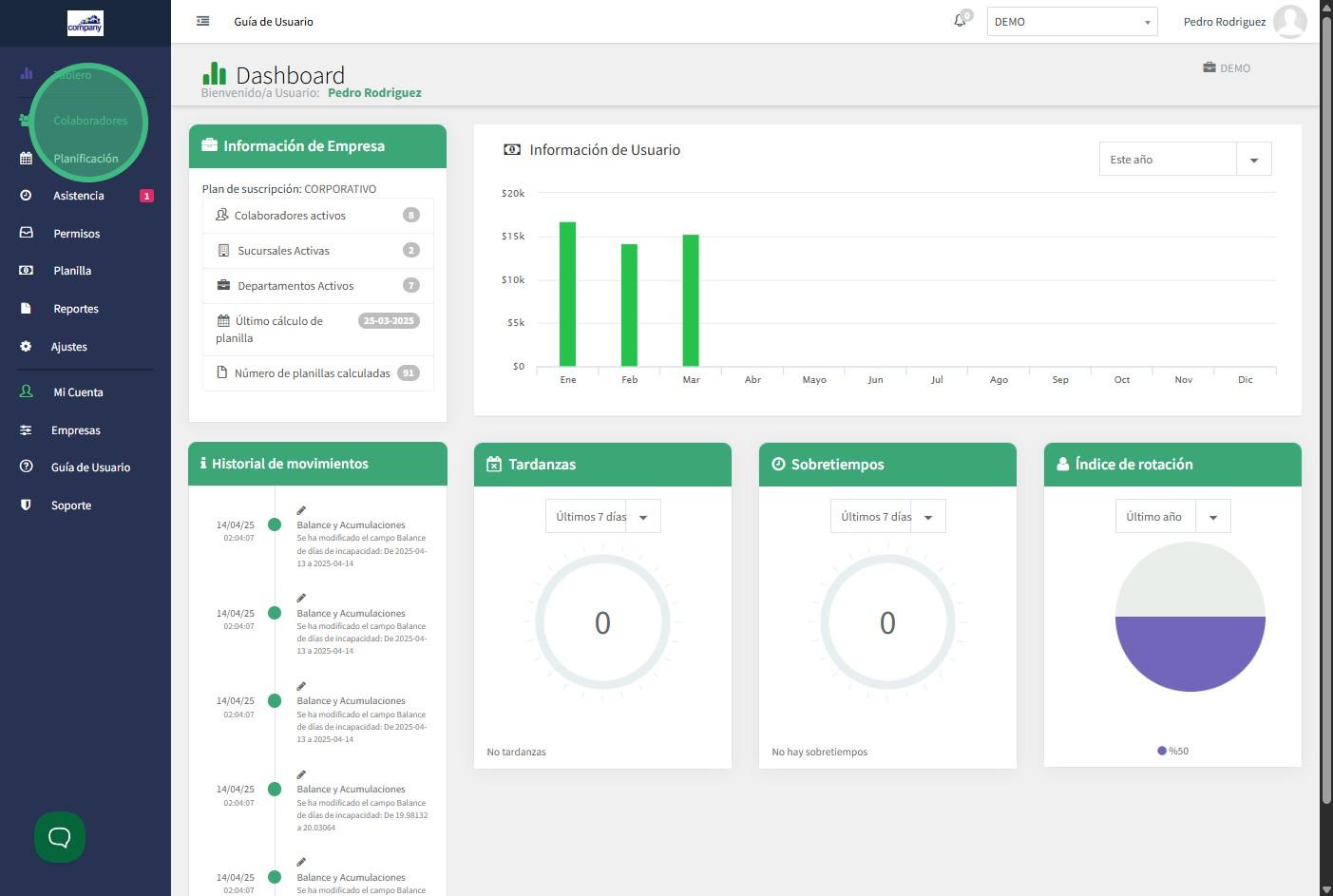This screenshot has height=896, width=1333.
Task: Click the purple rotation pie chart slice
Action: (1190, 654)
